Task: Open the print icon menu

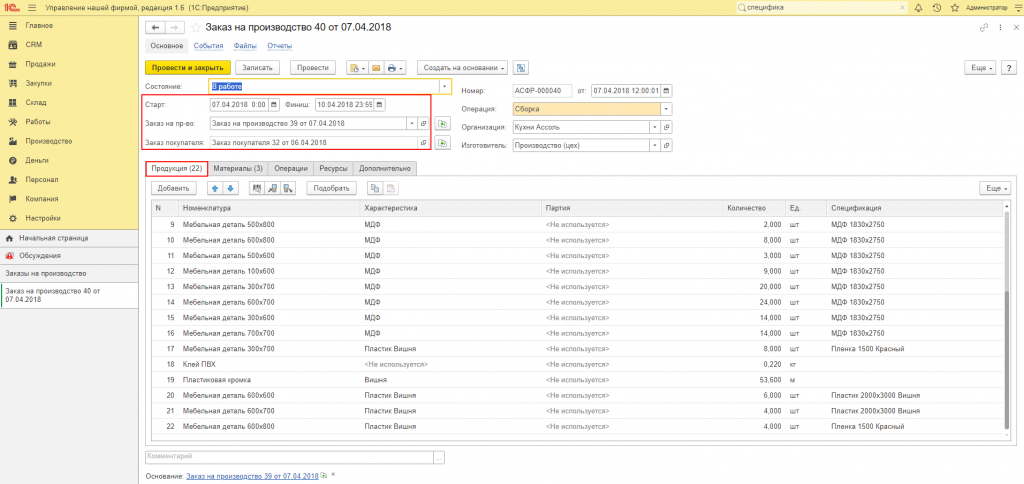Action: pyautogui.click(x=394, y=68)
